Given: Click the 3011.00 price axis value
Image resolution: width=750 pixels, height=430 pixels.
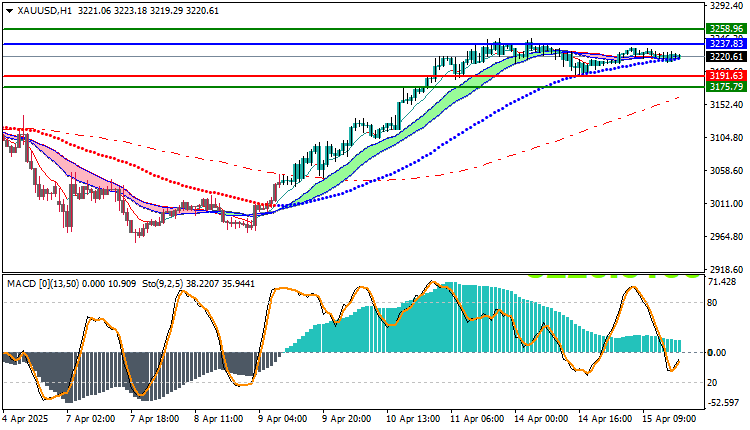Looking at the screenshot, I should [726, 203].
